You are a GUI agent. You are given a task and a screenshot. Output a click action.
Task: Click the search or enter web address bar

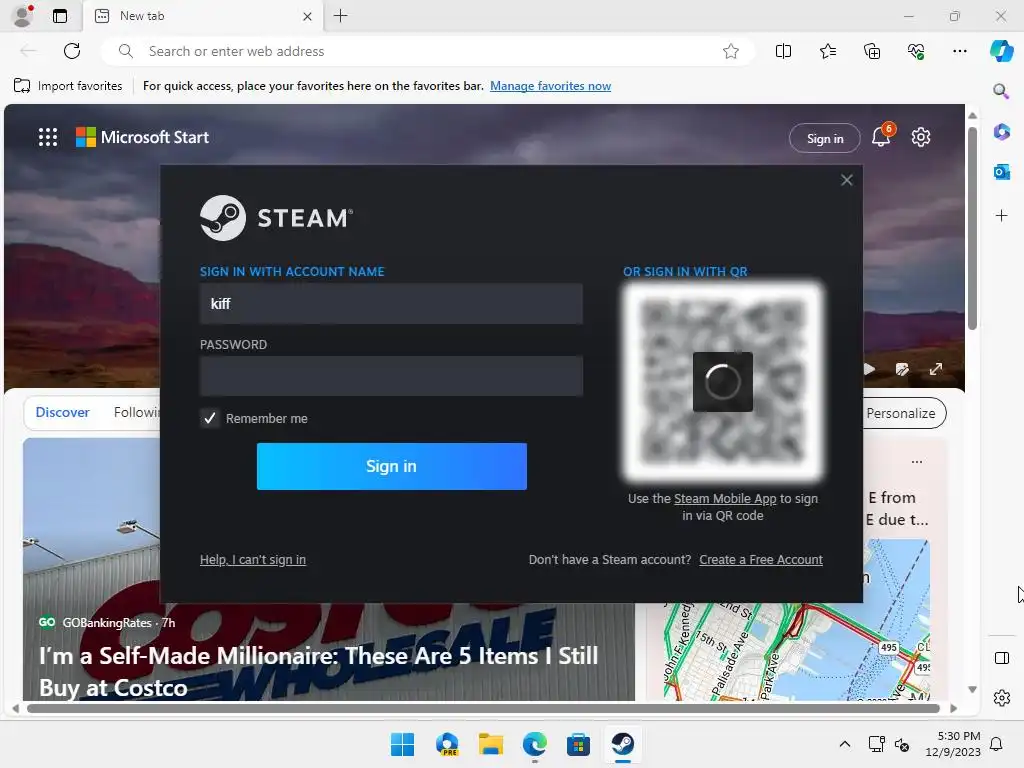(428, 51)
